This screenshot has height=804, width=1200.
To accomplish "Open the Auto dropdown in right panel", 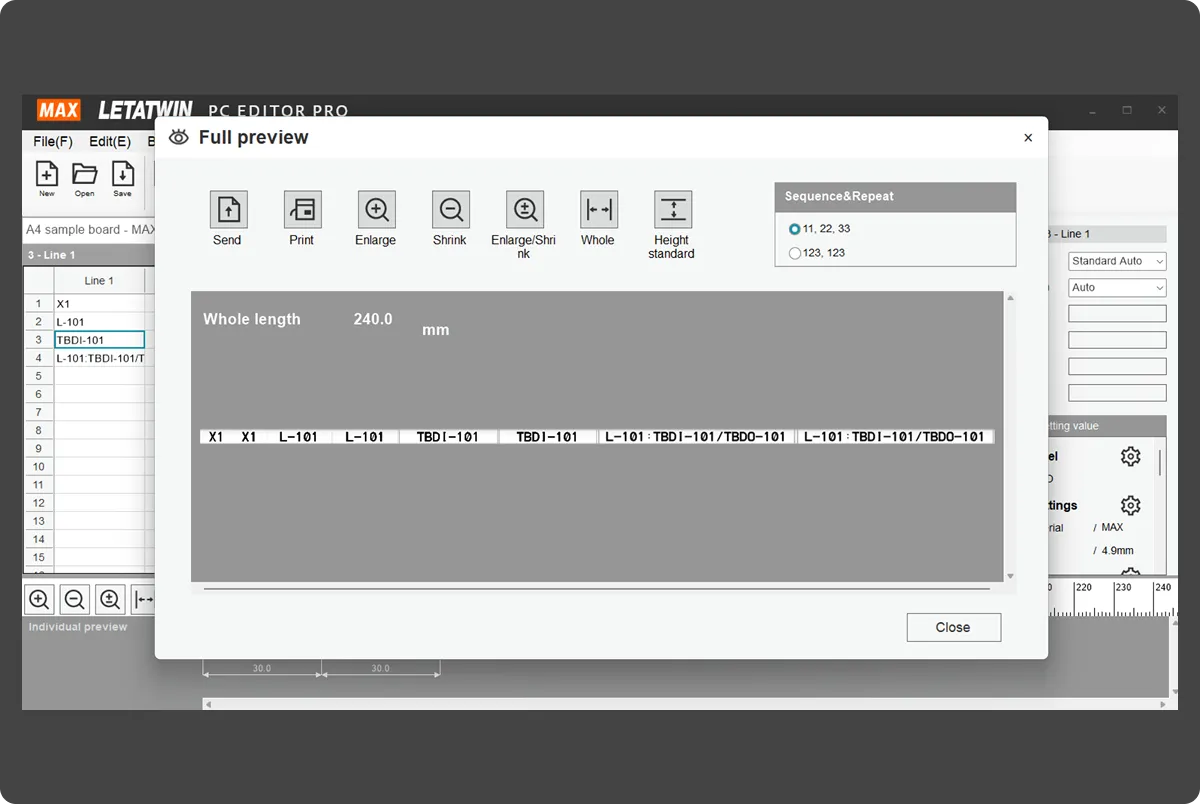I will click(1117, 288).
